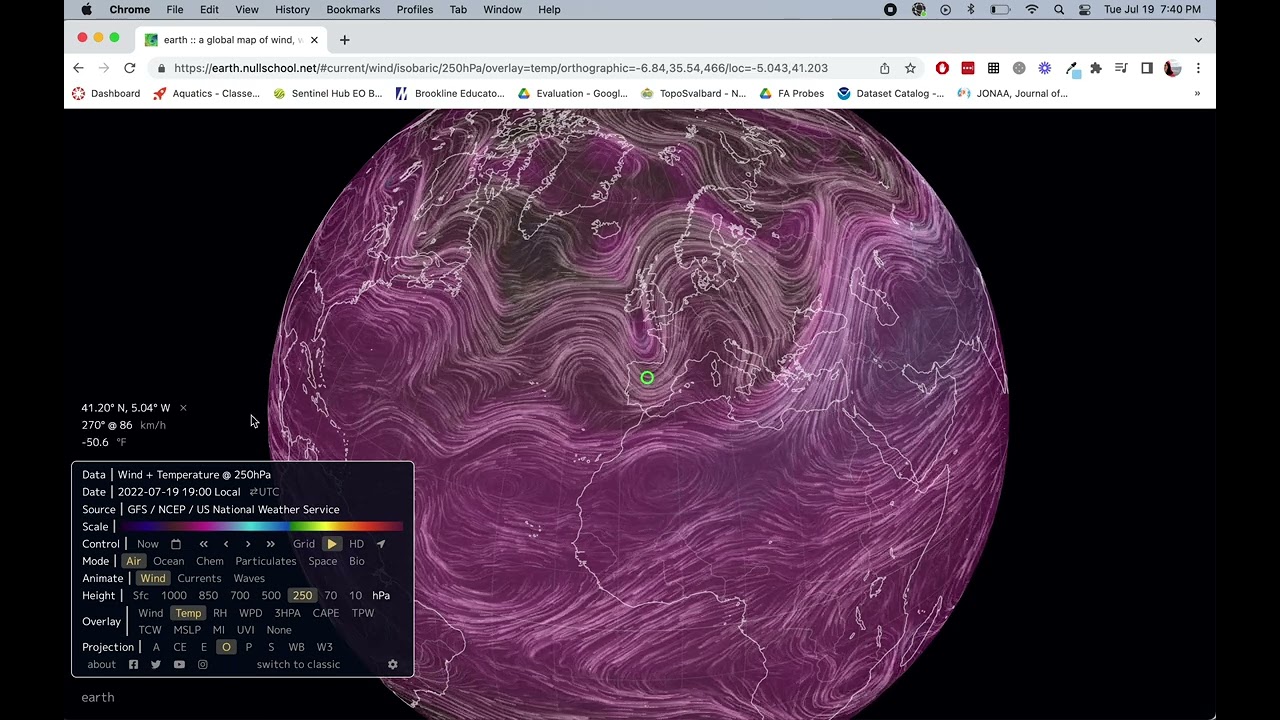Toggle the animation play button
This screenshot has width=1280, height=720.
click(332, 544)
